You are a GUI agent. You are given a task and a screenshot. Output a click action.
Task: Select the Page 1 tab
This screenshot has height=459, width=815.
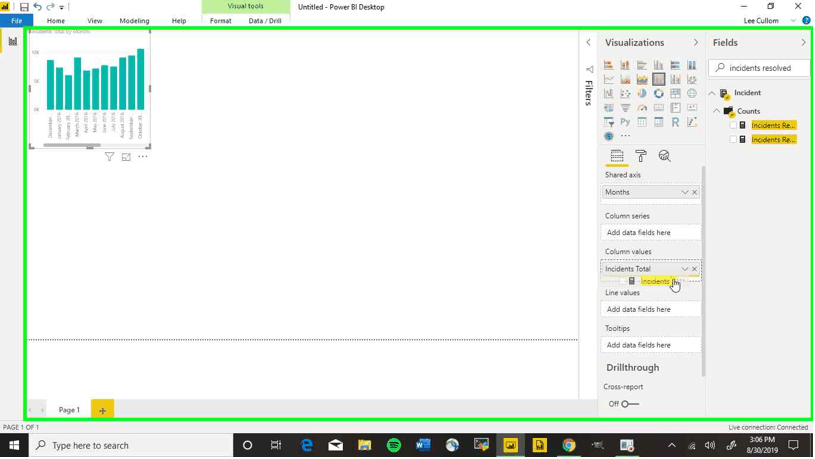[x=69, y=410]
